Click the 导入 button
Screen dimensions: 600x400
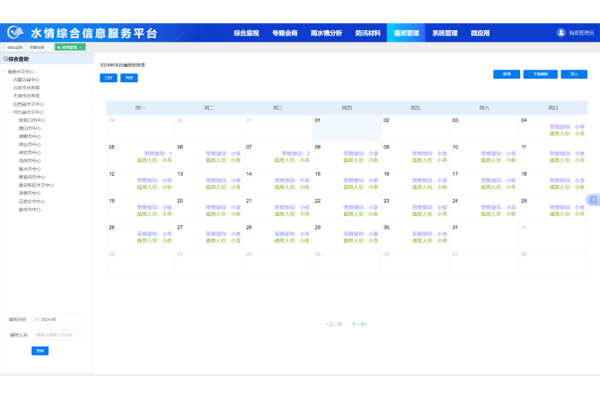(574, 74)
